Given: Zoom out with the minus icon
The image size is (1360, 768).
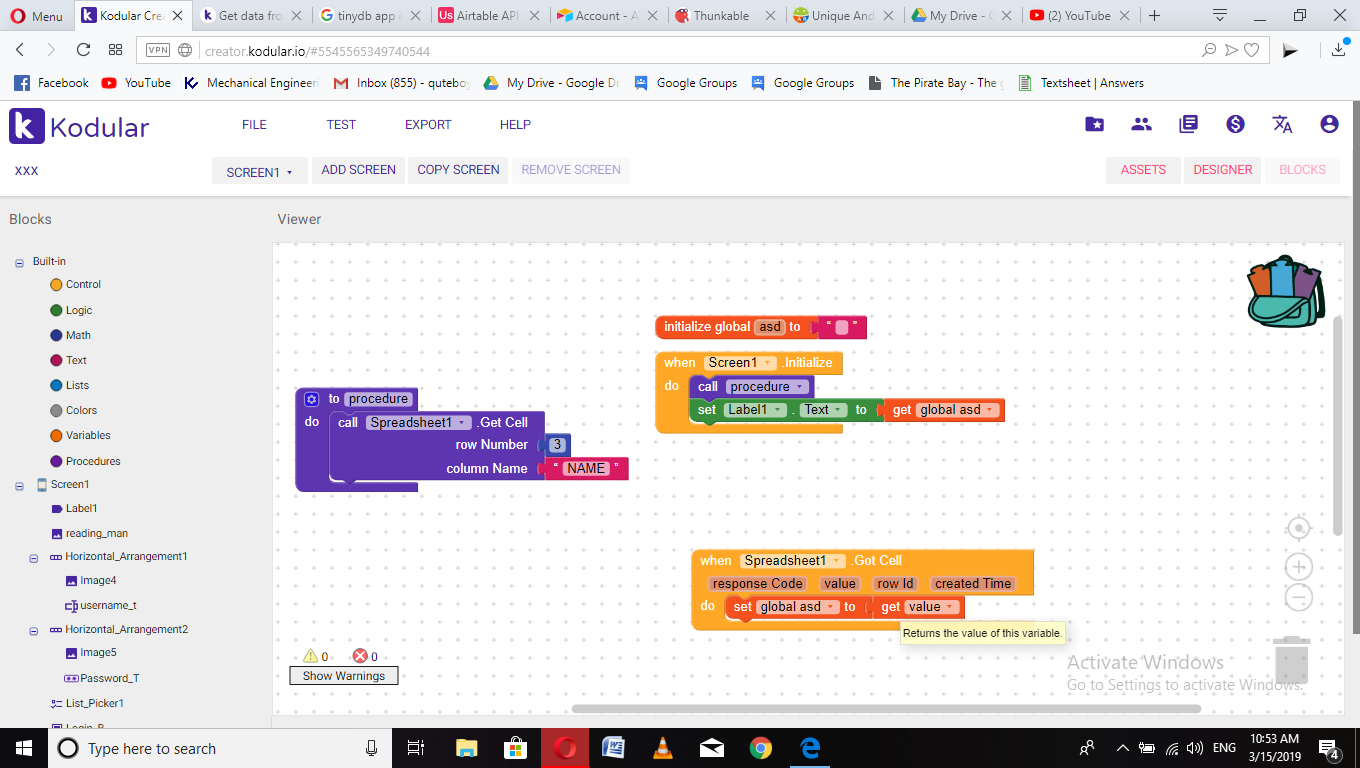Looking at the screenshot, I should (x=1298, y=598).
